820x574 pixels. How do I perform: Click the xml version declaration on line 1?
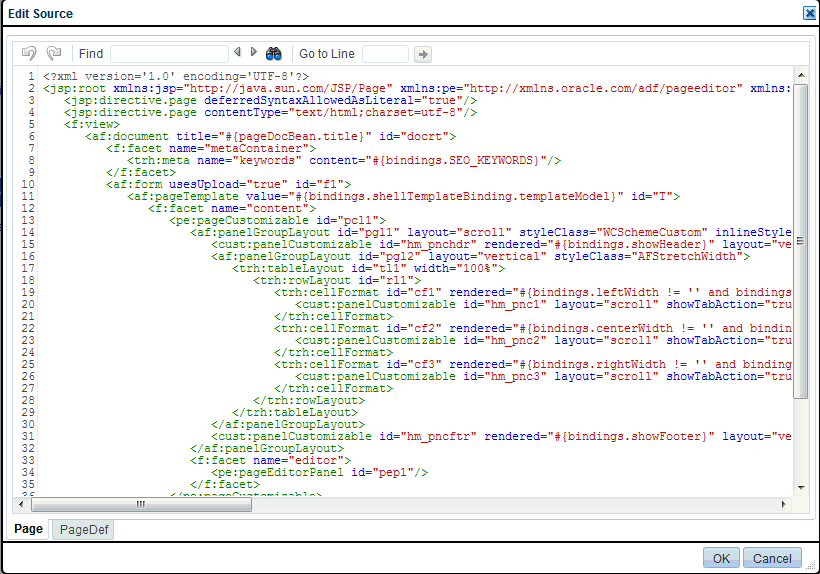[176, 76]
